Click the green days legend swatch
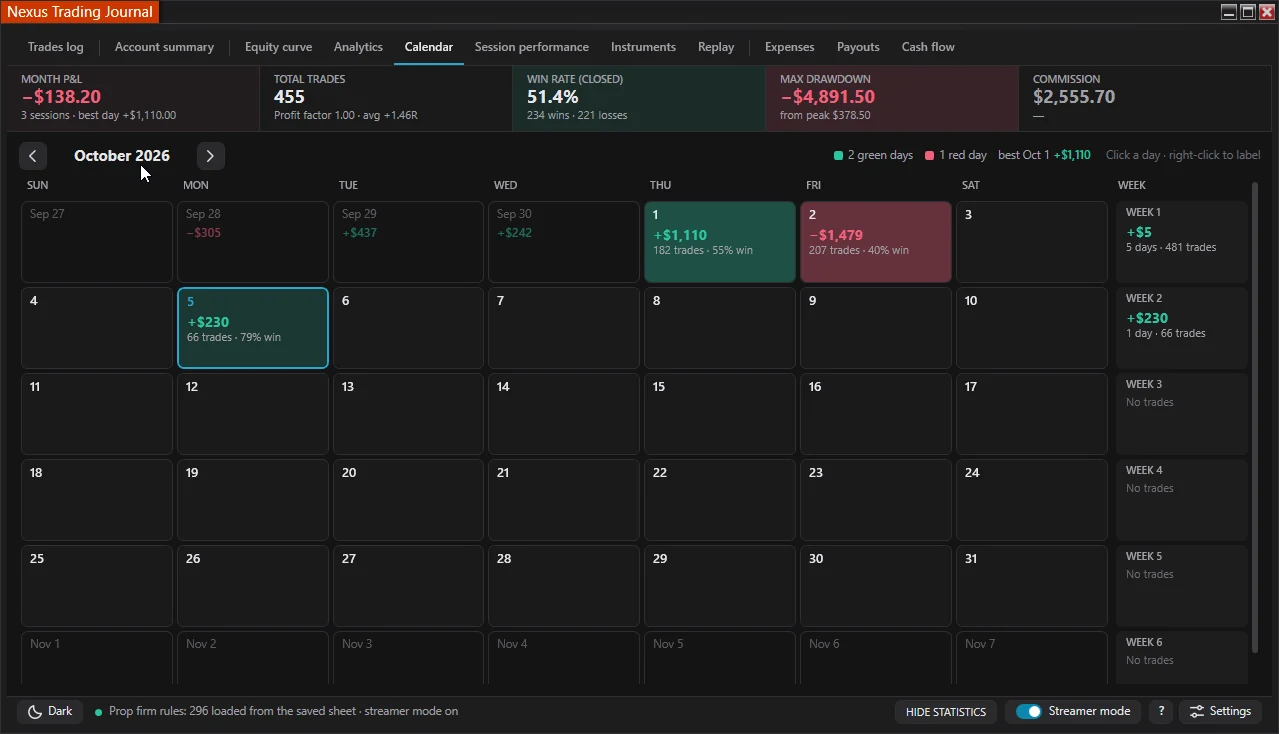This screenshot has width=1279, height=734. (838, 156)
